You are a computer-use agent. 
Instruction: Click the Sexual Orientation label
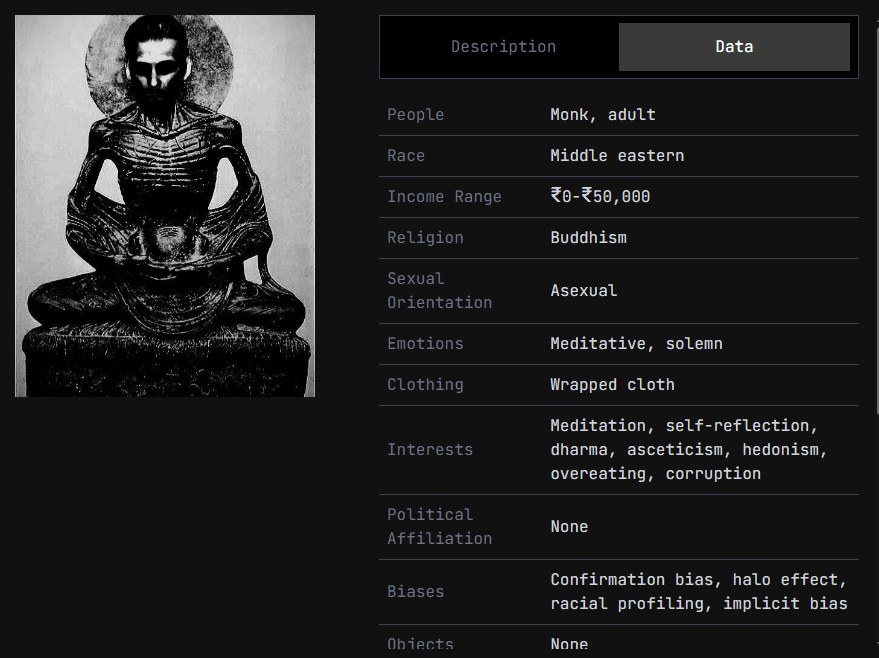[x=439, y=290]
